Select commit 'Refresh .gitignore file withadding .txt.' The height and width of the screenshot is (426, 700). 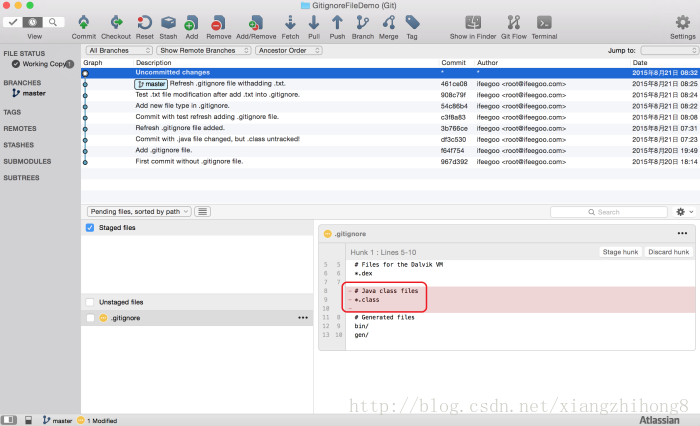pos(390,84)
